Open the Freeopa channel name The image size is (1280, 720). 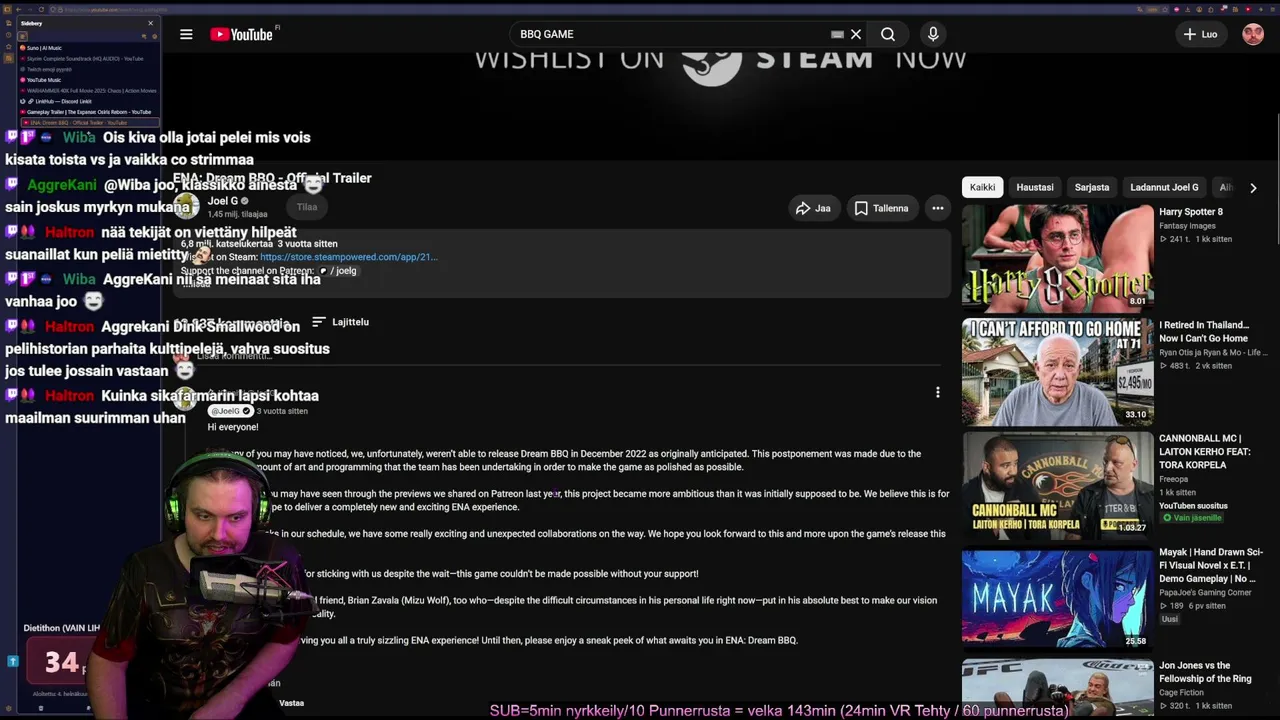tap(1174, 479)
